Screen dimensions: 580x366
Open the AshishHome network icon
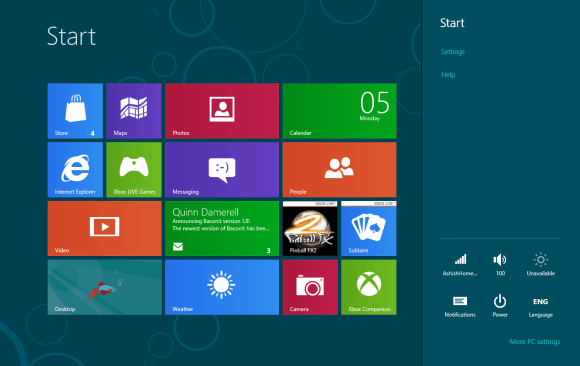point(460,265)
